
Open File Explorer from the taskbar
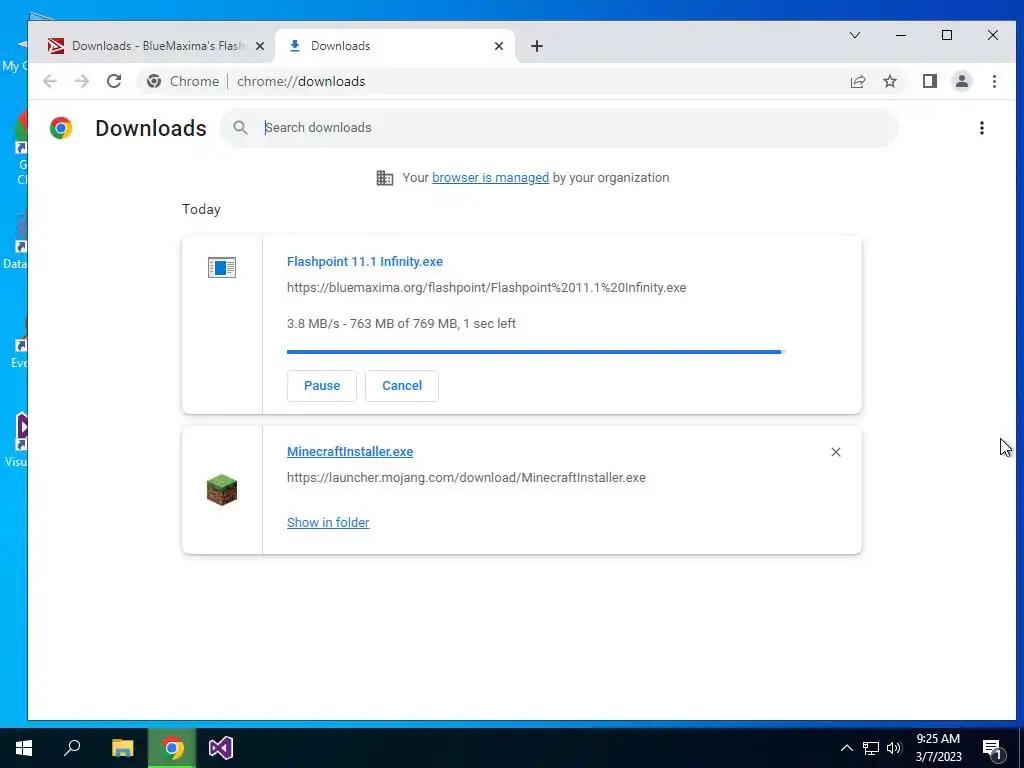click(x=122, y=748)
